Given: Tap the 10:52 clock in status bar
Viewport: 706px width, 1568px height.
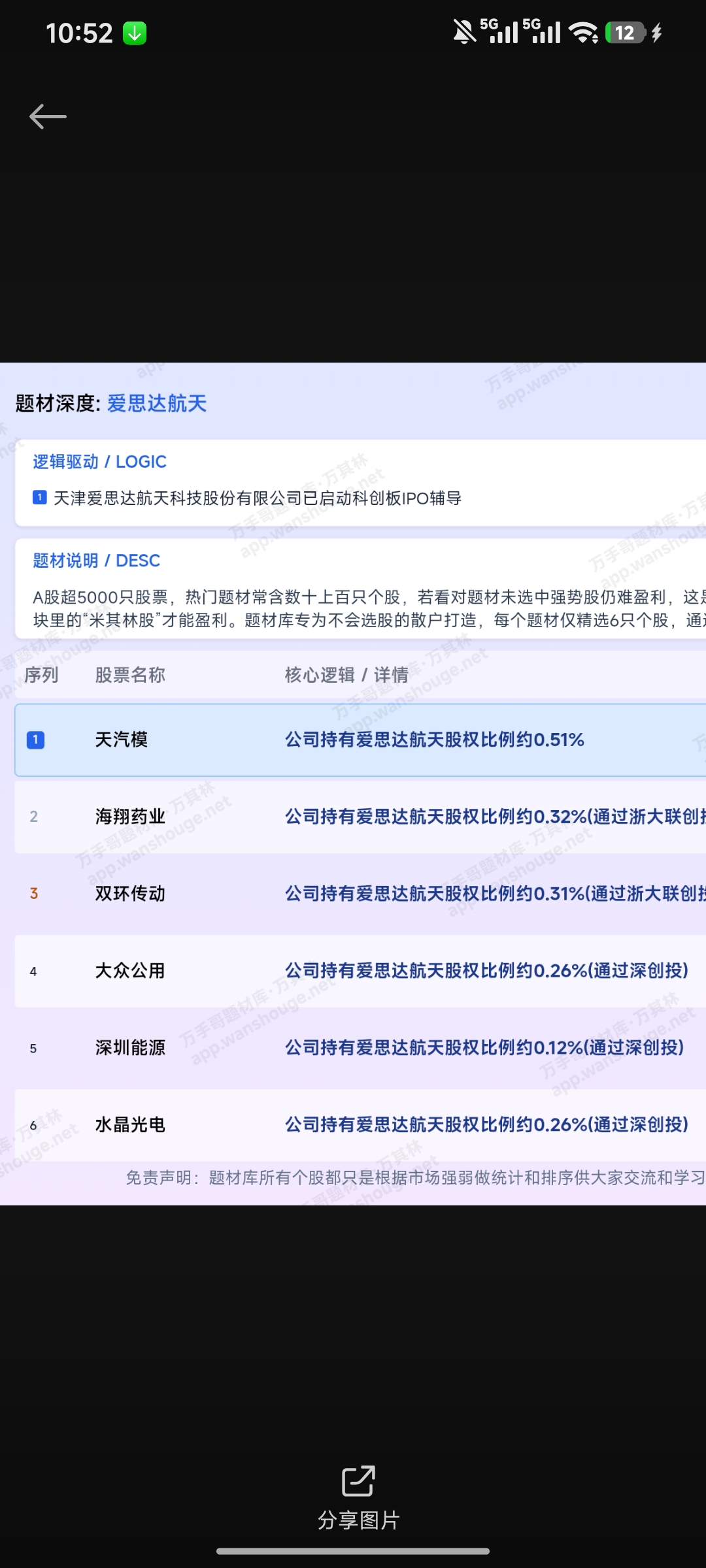Looking at the screenshot, I should click(x=79, y=33).
